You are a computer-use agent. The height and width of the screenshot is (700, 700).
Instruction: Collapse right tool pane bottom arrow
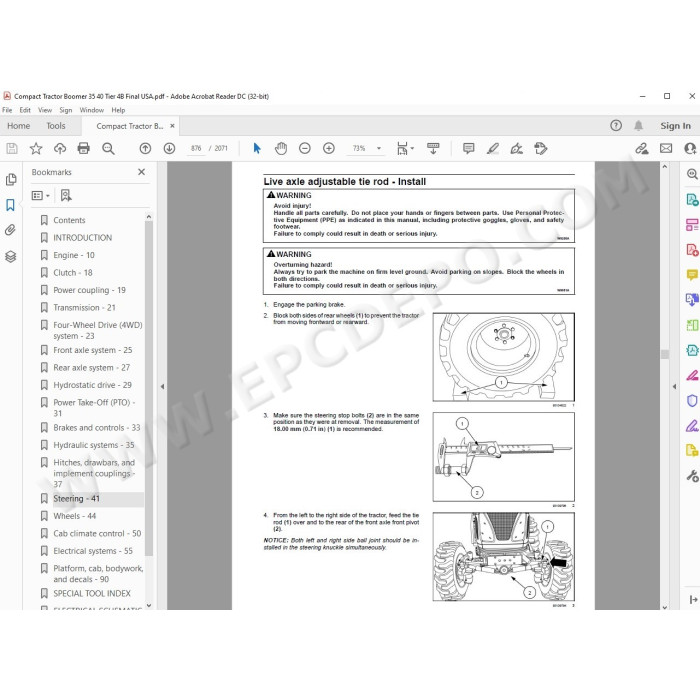coord(693,600)
